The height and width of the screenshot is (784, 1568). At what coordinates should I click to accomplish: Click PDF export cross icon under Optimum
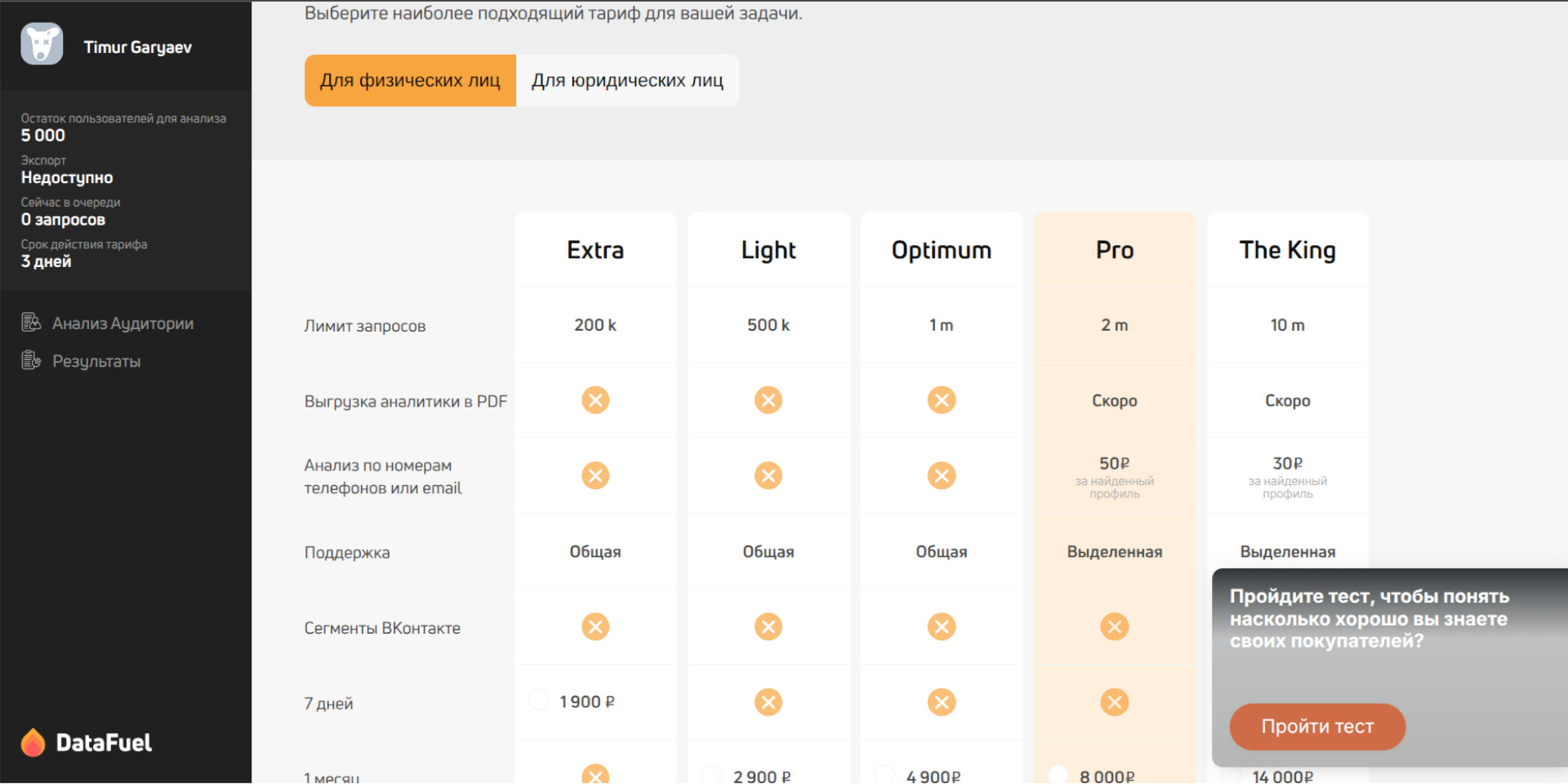point(941,400)
